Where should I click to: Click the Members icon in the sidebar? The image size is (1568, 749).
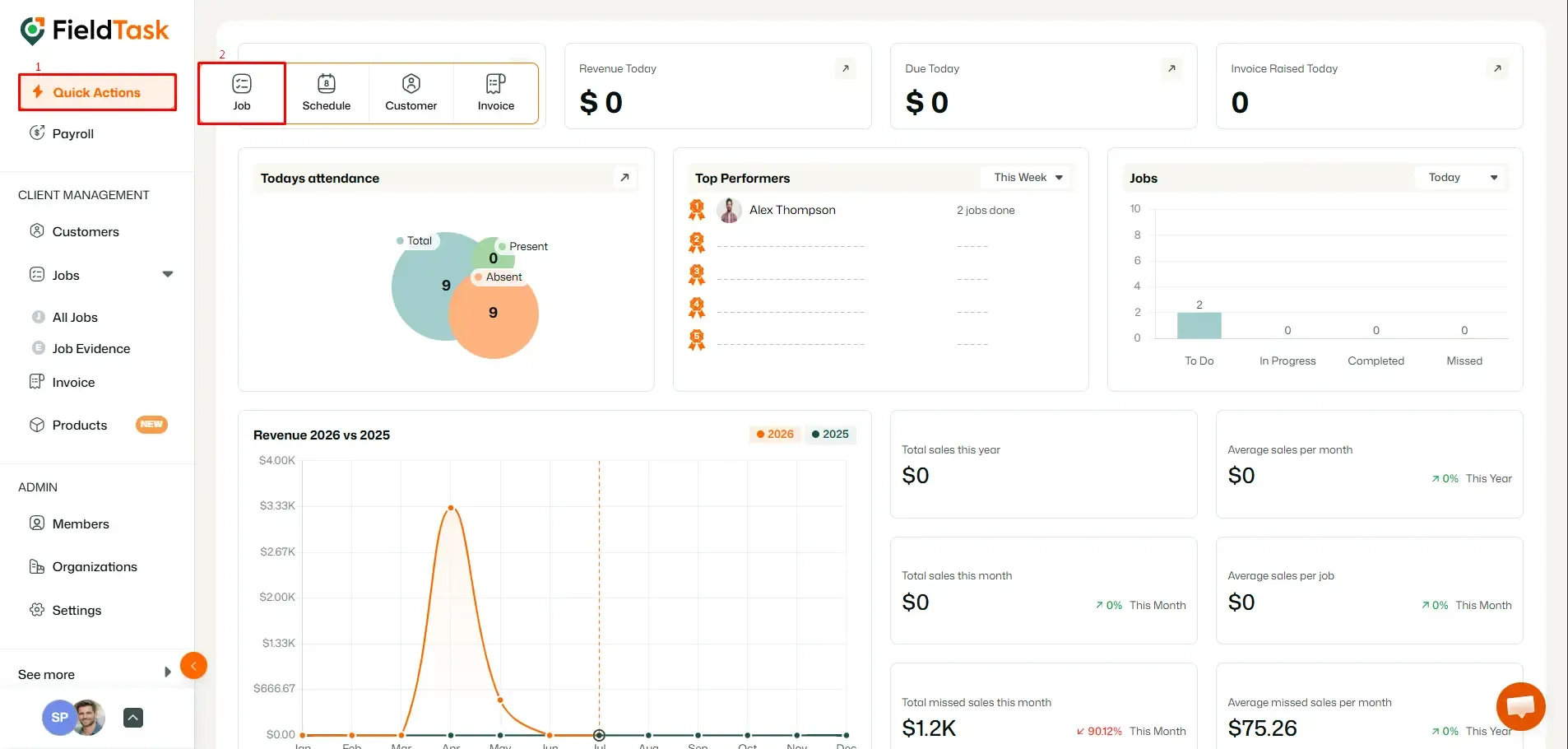tap(37, 523)
